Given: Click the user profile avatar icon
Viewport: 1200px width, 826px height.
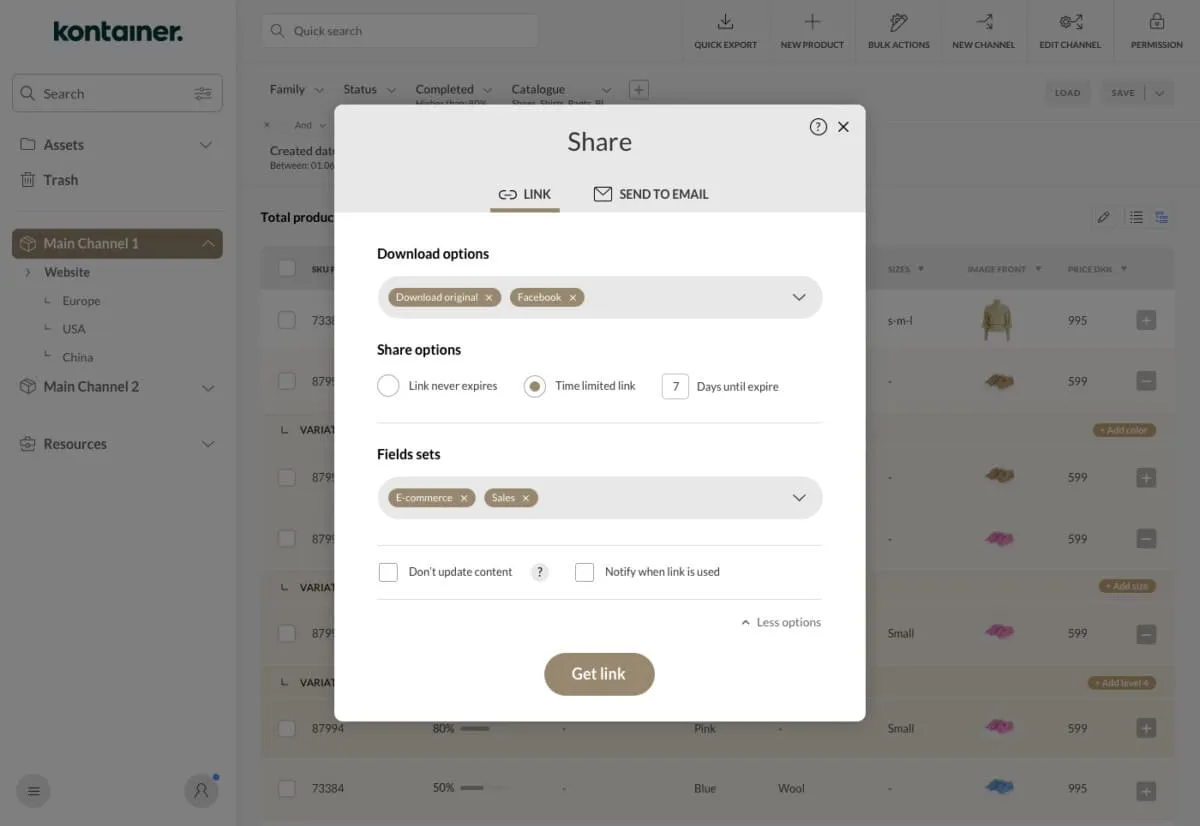Looking at the screenshot, I should [201, 791].
